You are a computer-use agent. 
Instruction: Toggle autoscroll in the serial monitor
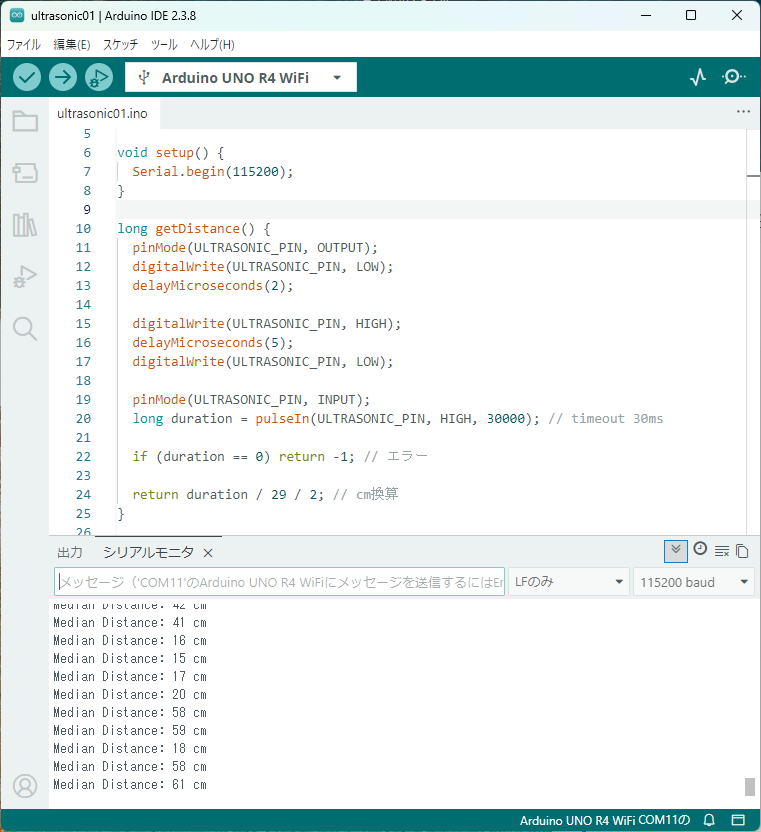pos(676,551)
